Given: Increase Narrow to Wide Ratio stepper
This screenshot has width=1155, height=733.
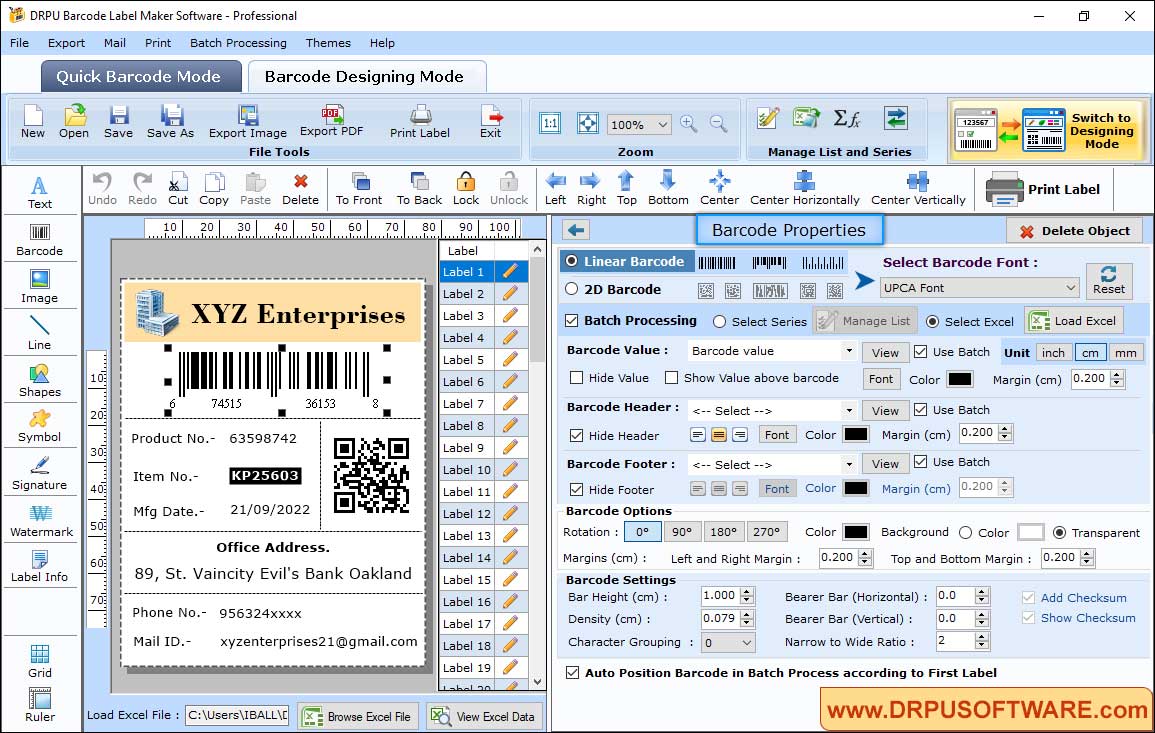Looking at the screenshot, I should [x=982, y=638].
